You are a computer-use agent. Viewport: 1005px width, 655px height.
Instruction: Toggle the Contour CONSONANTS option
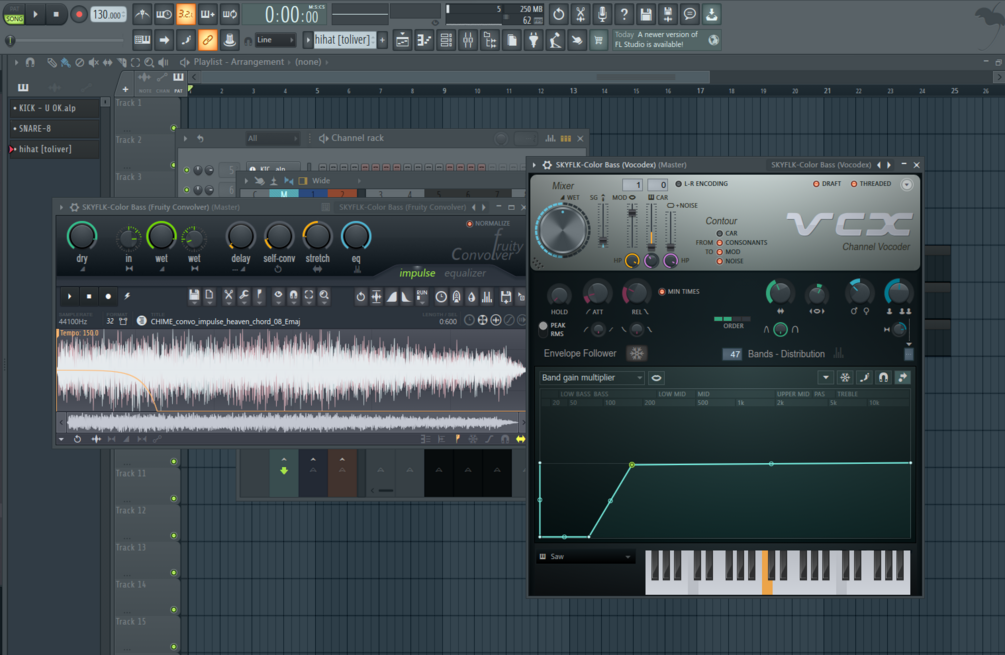[742, 242]
